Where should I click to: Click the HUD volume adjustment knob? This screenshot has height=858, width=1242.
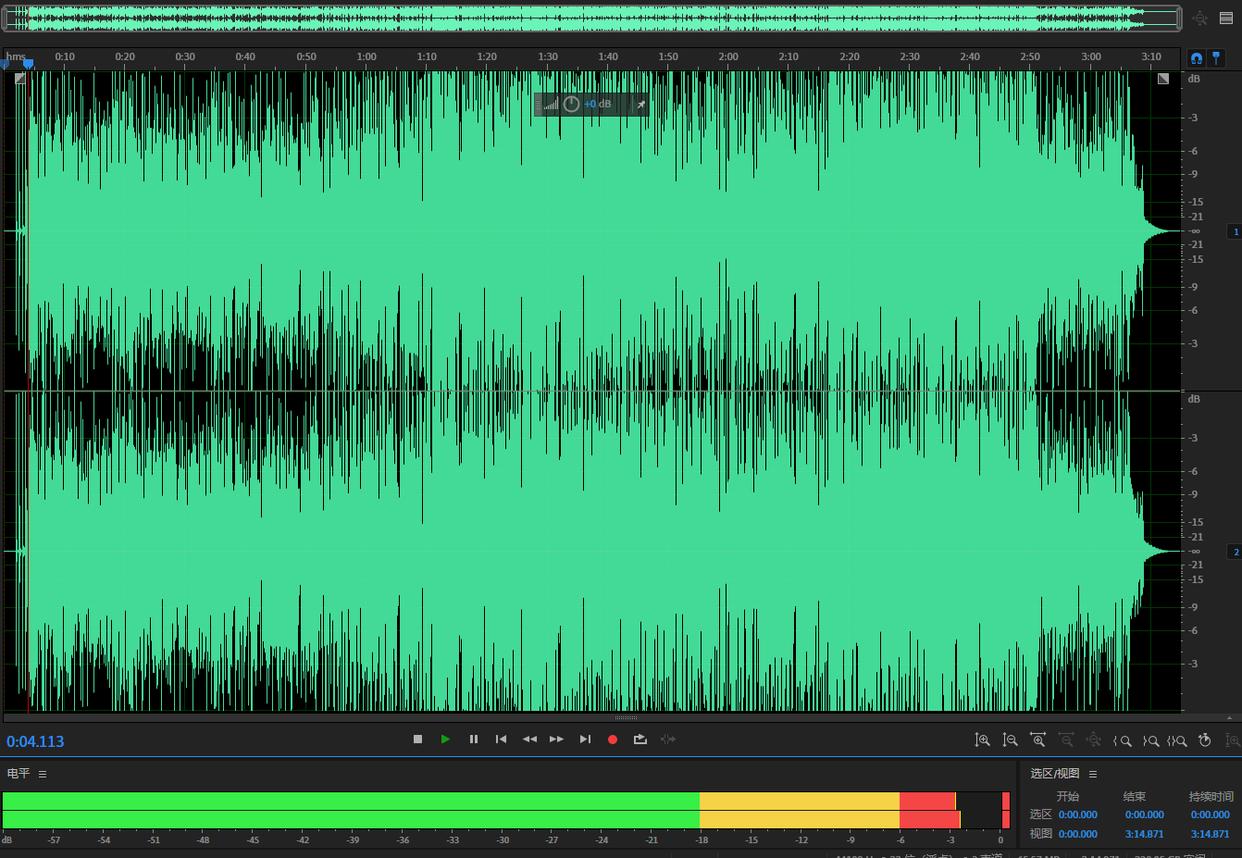pos(571,104)
